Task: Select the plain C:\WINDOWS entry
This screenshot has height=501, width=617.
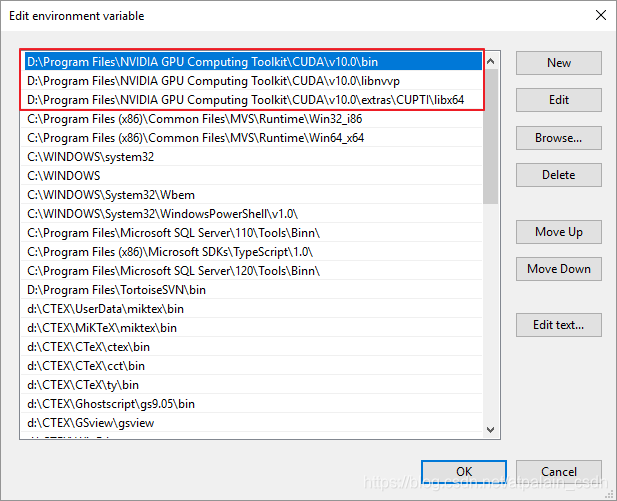Action: pos(253,176)
